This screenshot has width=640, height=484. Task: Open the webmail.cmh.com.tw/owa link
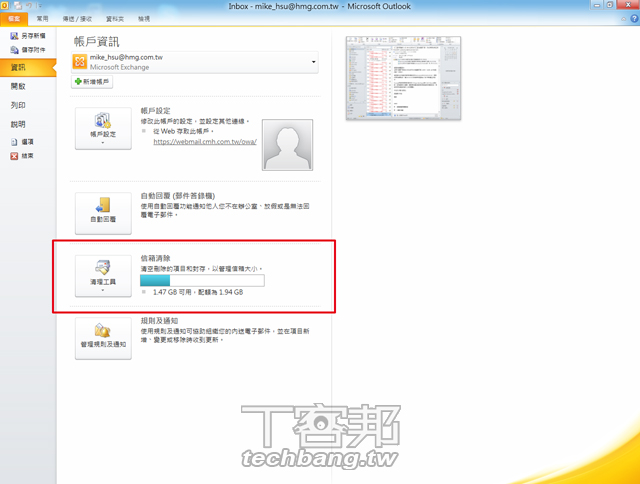(x=205, y=142)
